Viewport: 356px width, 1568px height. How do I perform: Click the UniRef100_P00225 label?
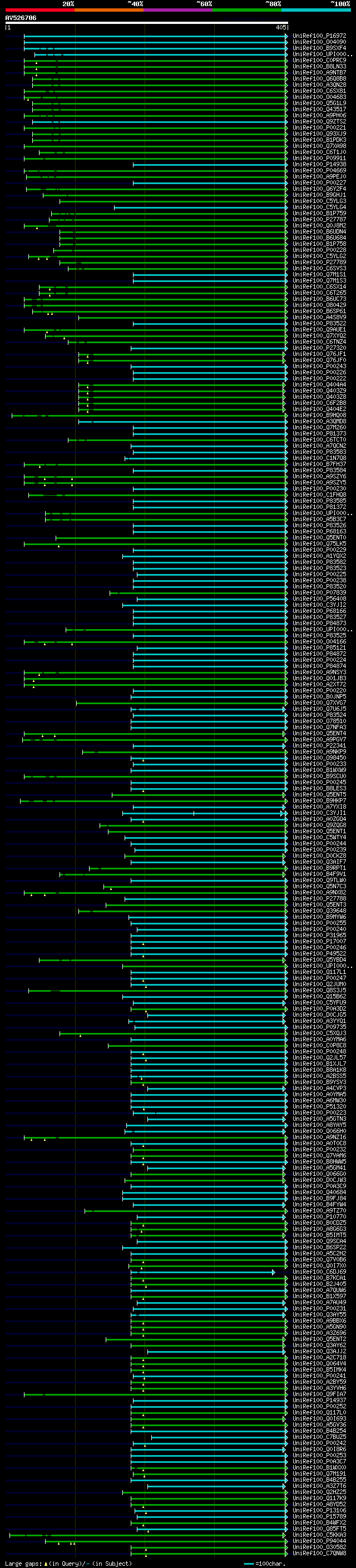click(x=319, y=575)
